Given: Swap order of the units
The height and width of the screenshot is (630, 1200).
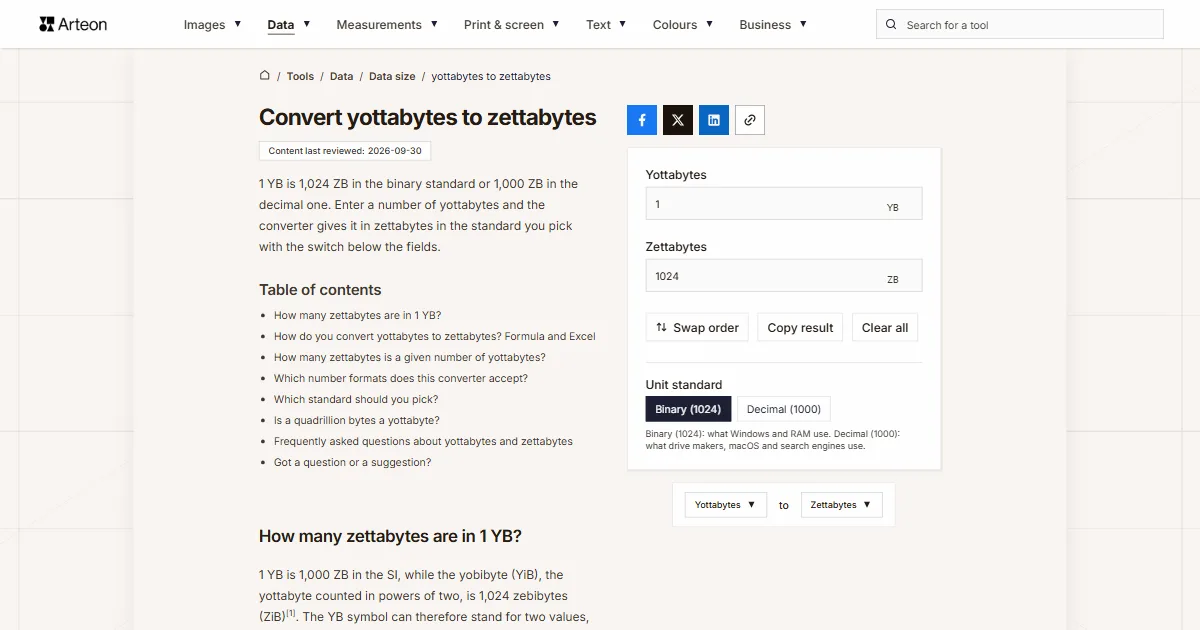Looking at the screenshot, I should click(x=697, y=328).
